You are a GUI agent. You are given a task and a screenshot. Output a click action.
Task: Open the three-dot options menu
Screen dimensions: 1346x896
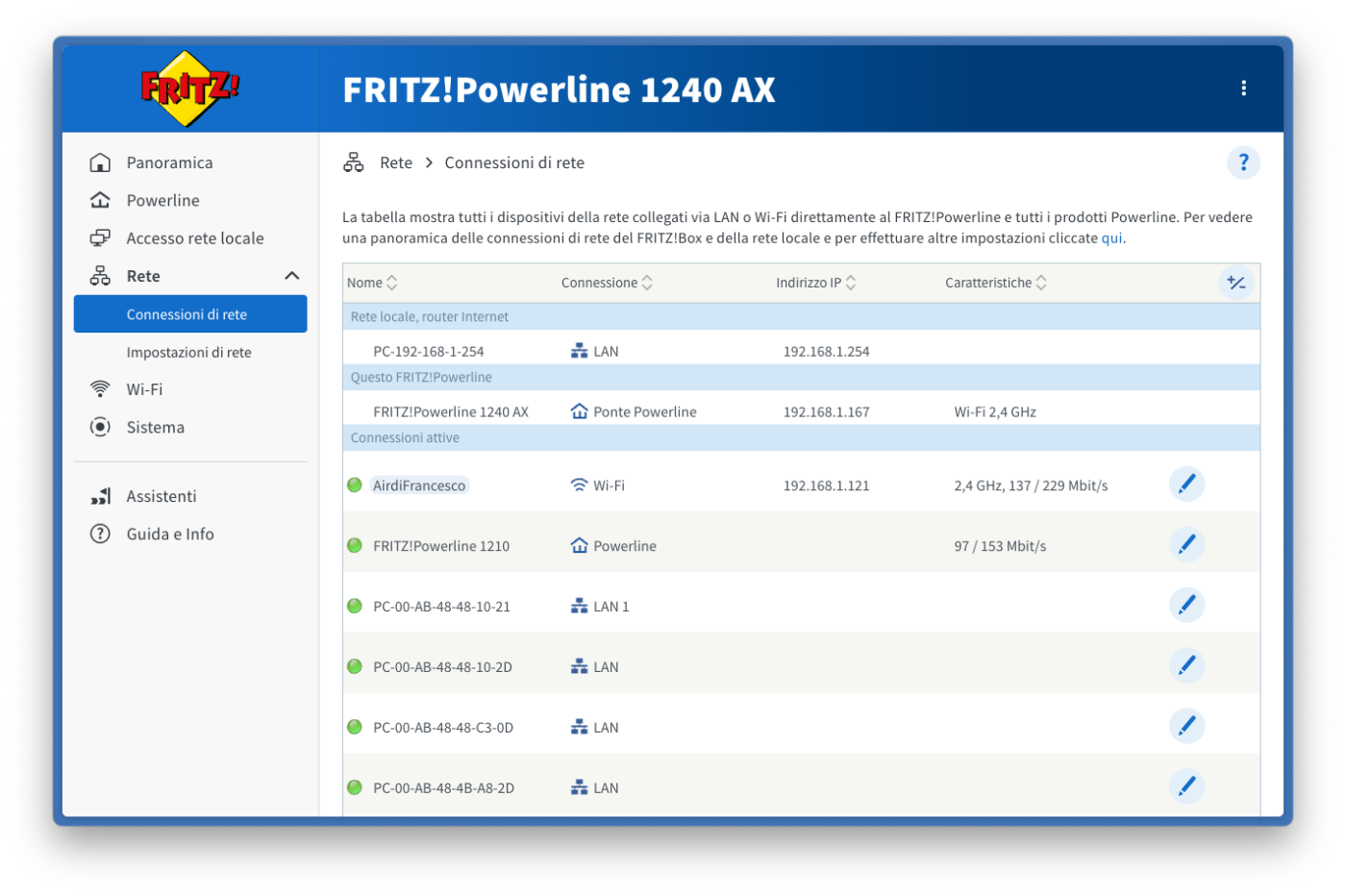pos(1243,88)
